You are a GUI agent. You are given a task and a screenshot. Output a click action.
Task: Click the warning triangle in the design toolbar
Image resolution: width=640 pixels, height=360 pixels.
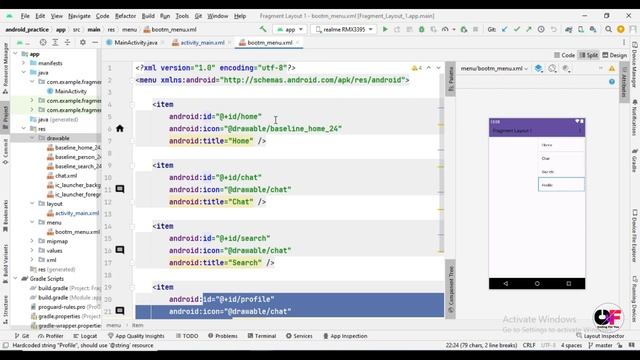(611, 69)
